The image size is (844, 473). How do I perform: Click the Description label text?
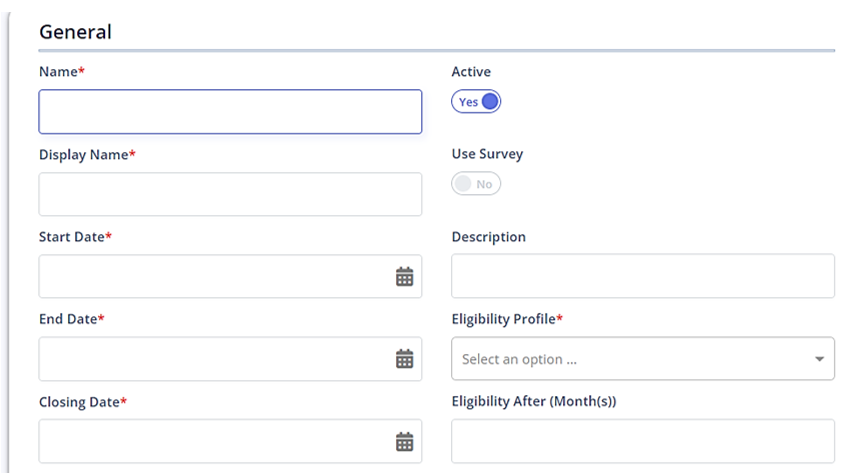coord(488,237)
